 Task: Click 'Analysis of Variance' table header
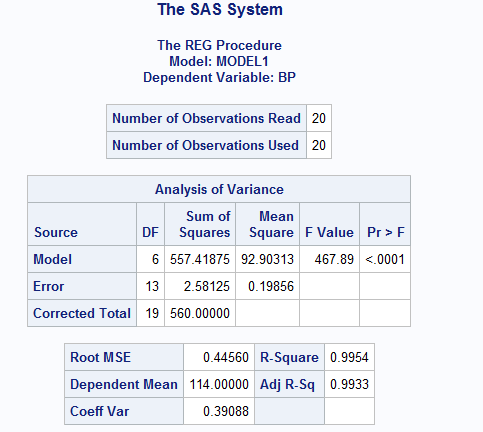219,189
